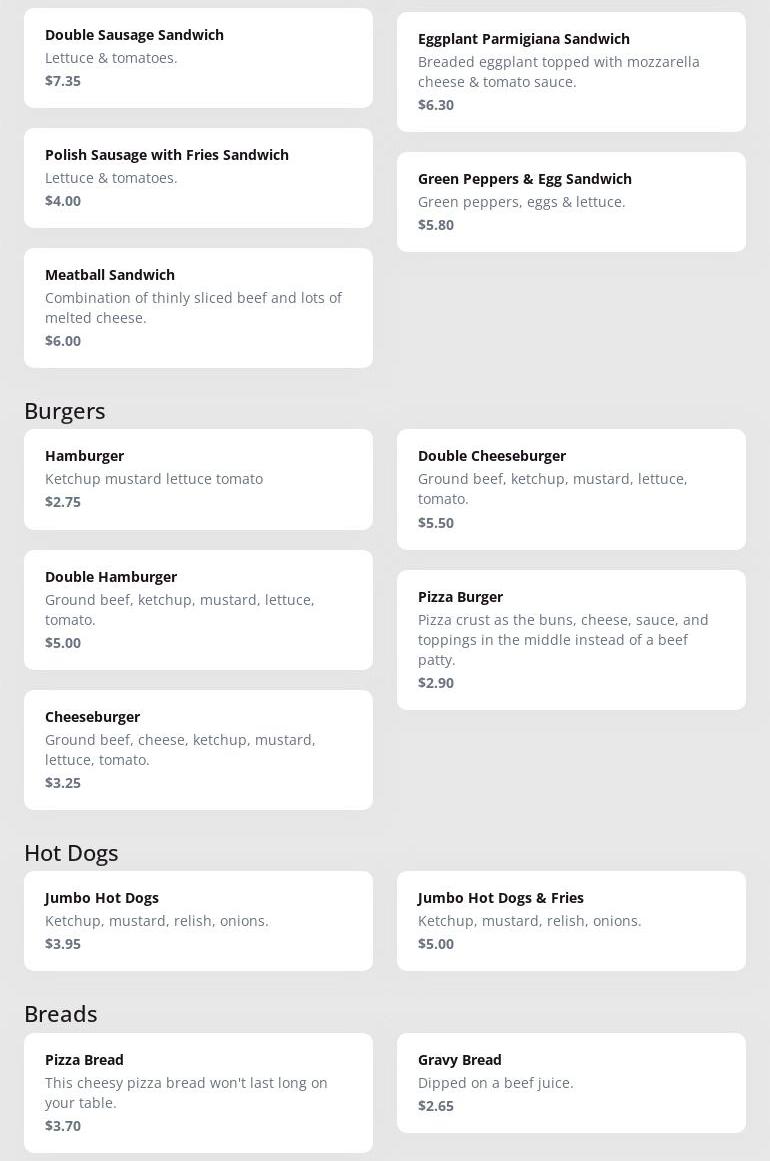Image resolution: width=770 pixels, height=1161 pixels.
Task: Choose the Meatball Sandwich card
Action: pos(198,308)
